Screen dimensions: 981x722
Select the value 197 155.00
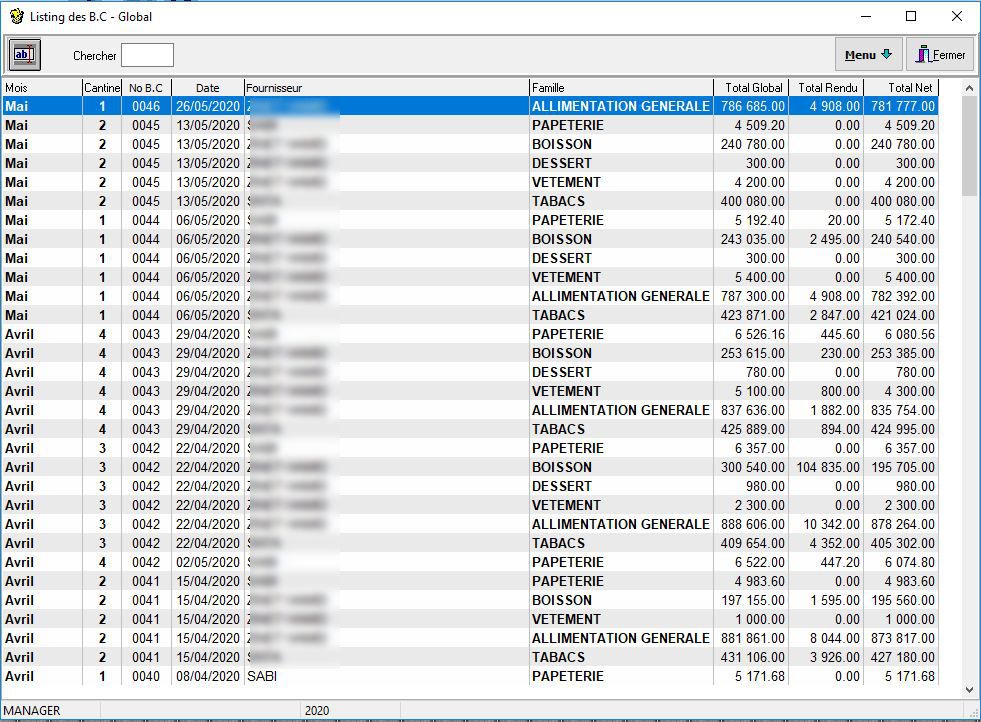753,601
